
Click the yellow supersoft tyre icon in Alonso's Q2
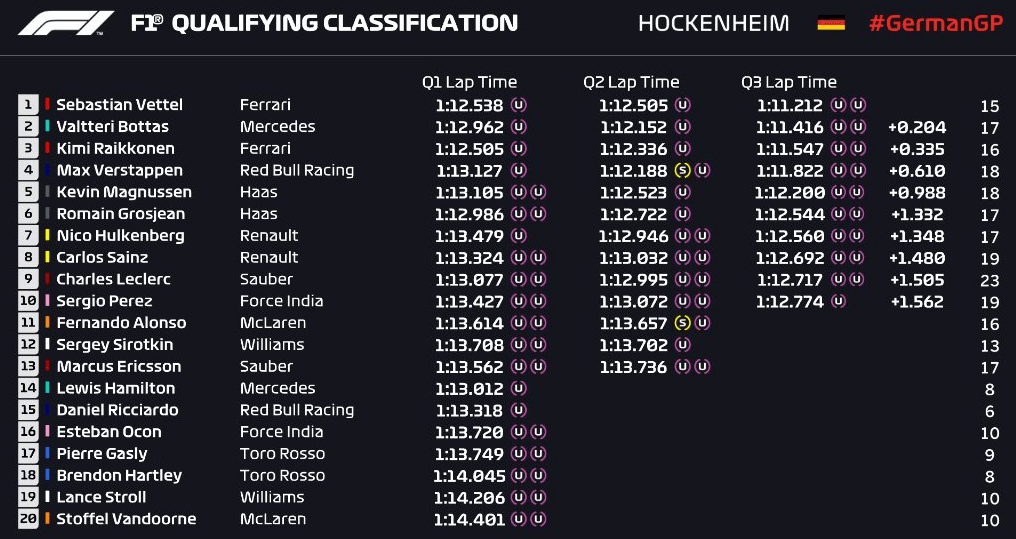(x=682, y=323)
